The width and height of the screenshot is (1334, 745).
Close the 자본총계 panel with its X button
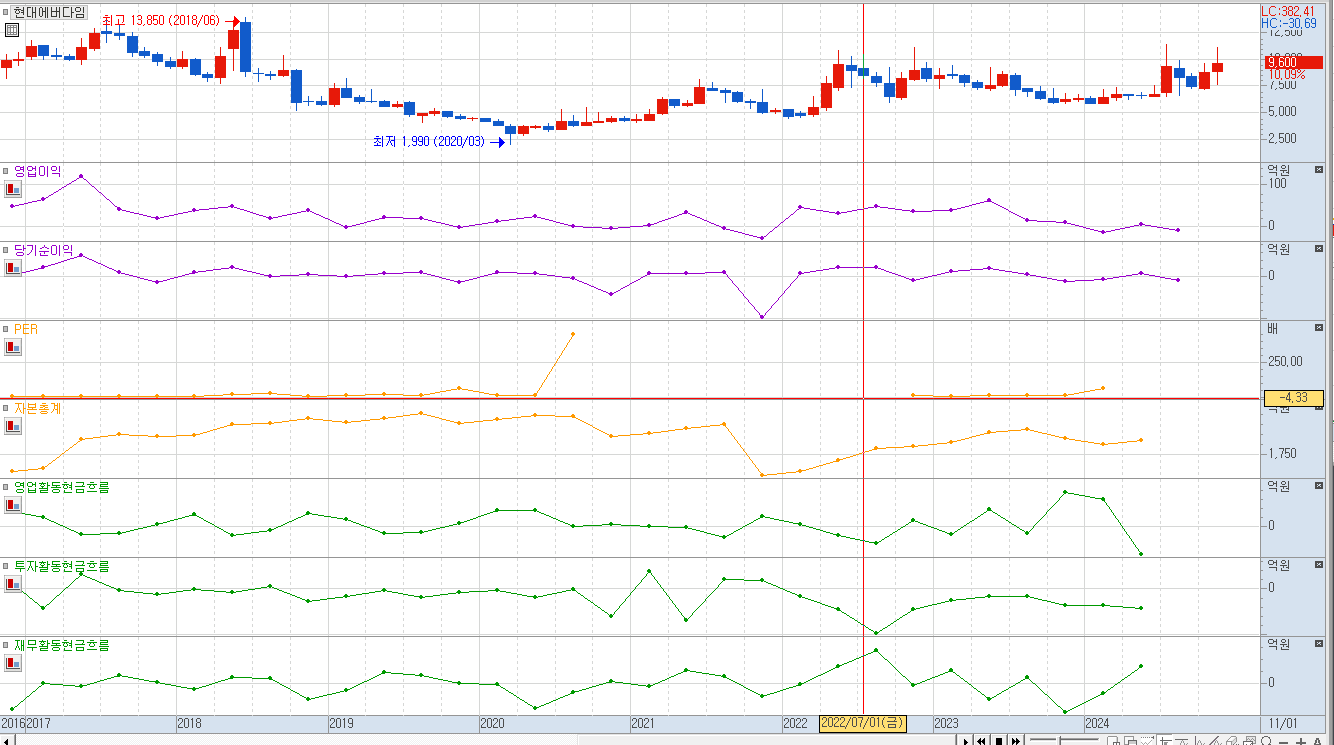coord(1318,407)
